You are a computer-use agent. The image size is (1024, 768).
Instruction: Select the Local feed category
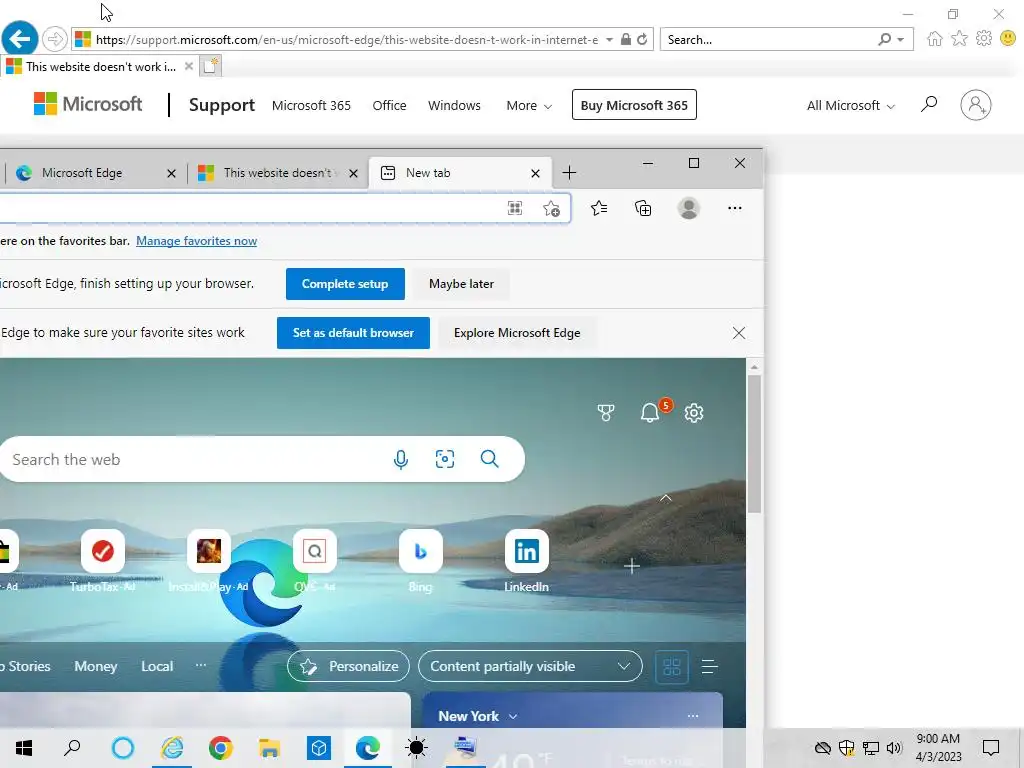157,666
